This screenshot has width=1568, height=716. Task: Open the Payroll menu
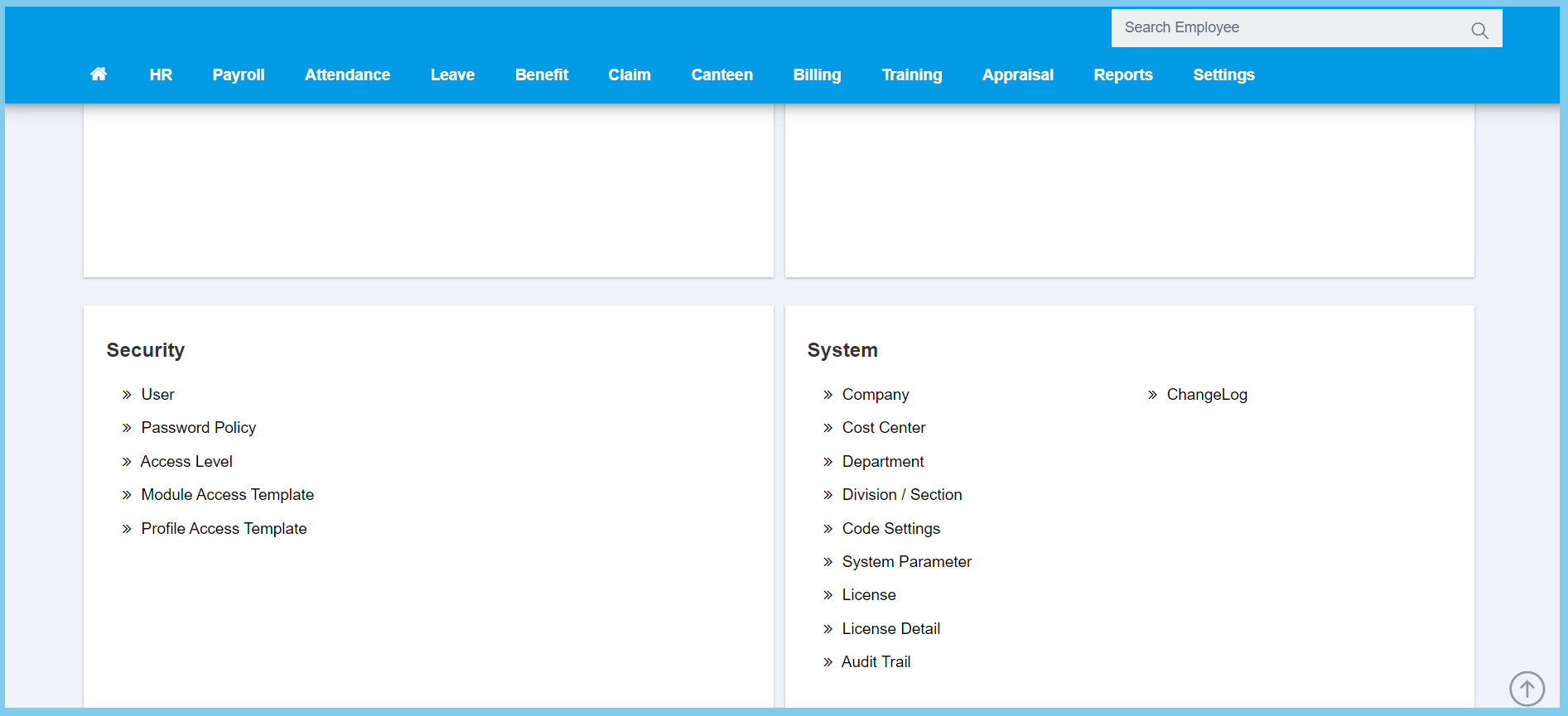[x=239, y=74]
